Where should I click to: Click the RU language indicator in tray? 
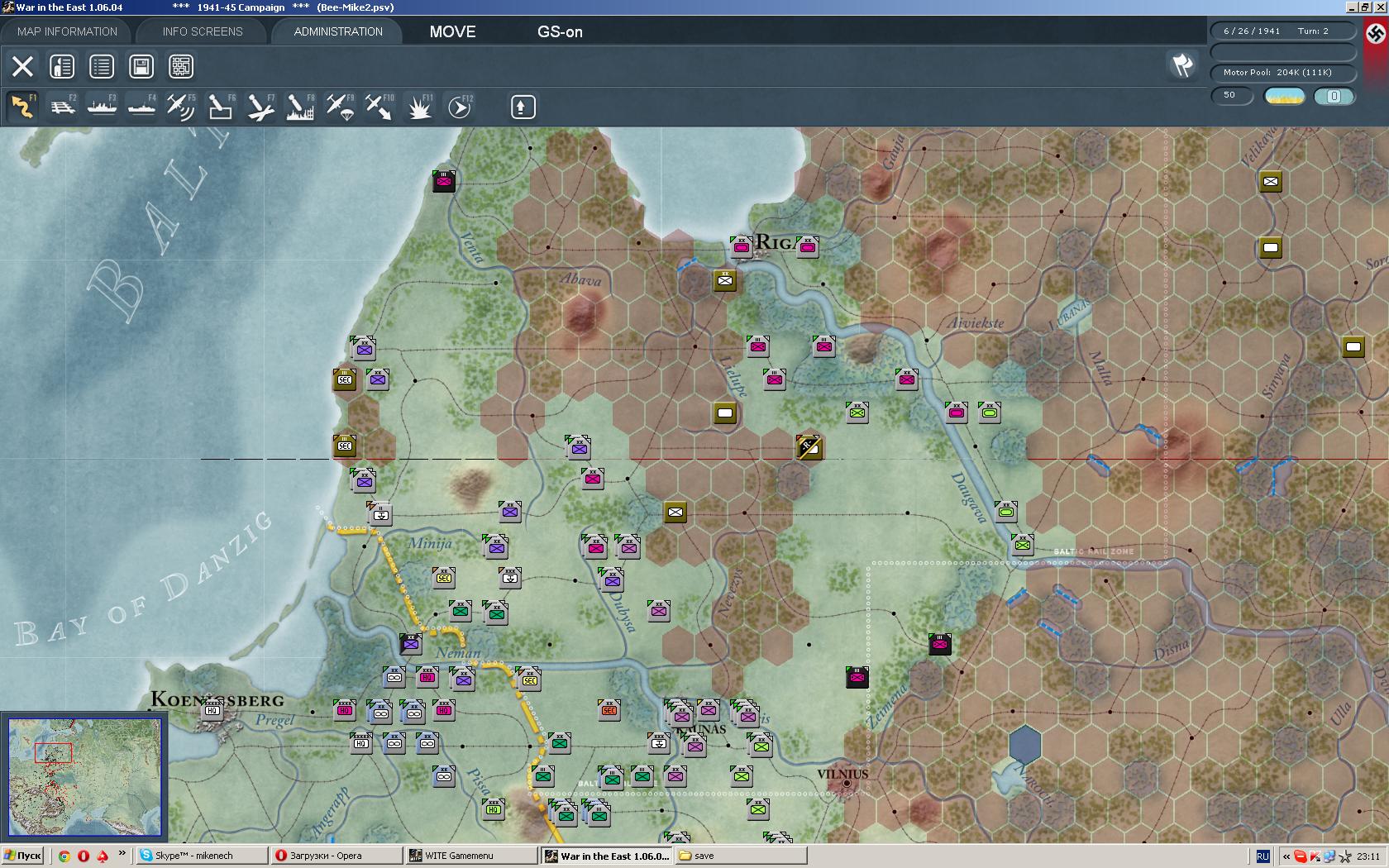coord(1263,856)
